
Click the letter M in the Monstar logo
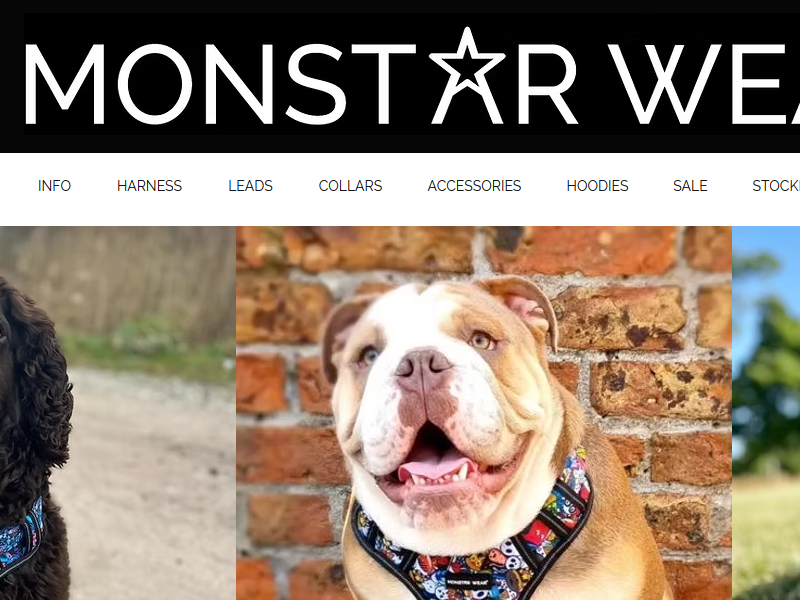(65, 84)
